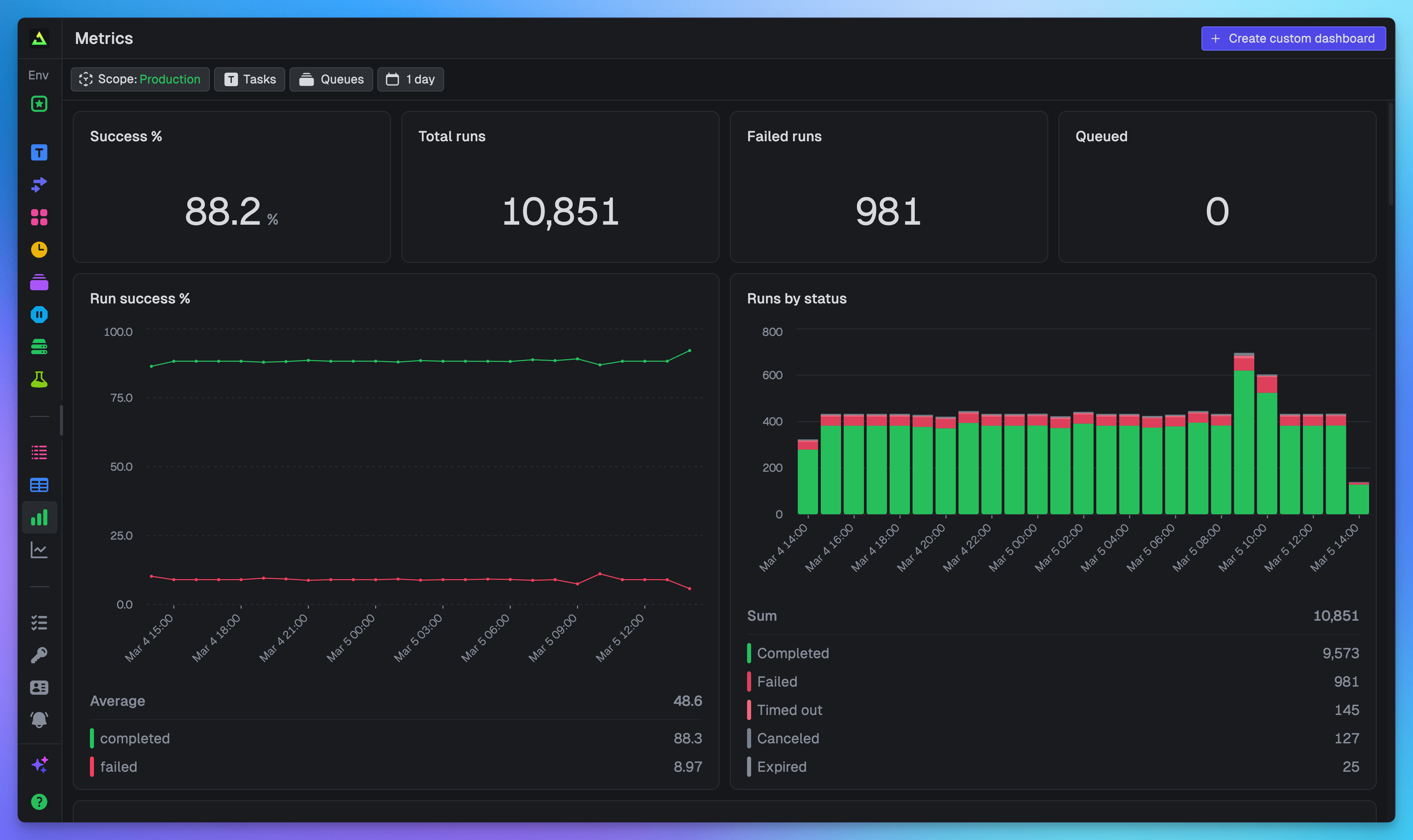Open the 1 day time range selector
This screenshot has height=840, width=1413.
click(x=411, y=79)
